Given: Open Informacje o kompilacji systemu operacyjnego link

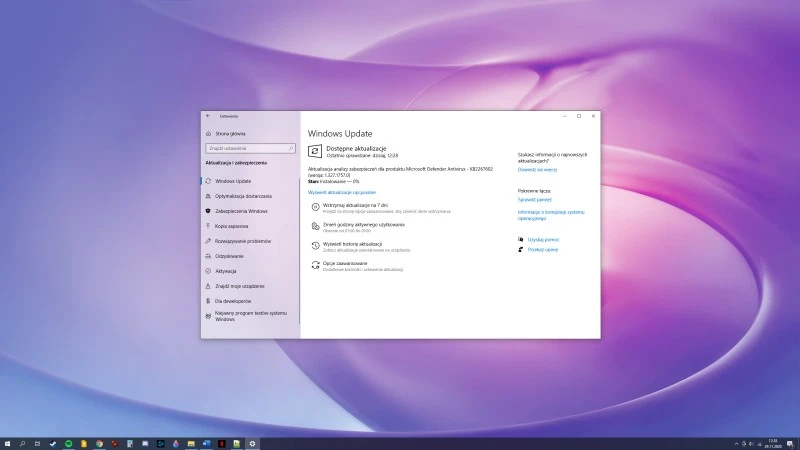Looking at the screenshot, I should click(551, 215).
